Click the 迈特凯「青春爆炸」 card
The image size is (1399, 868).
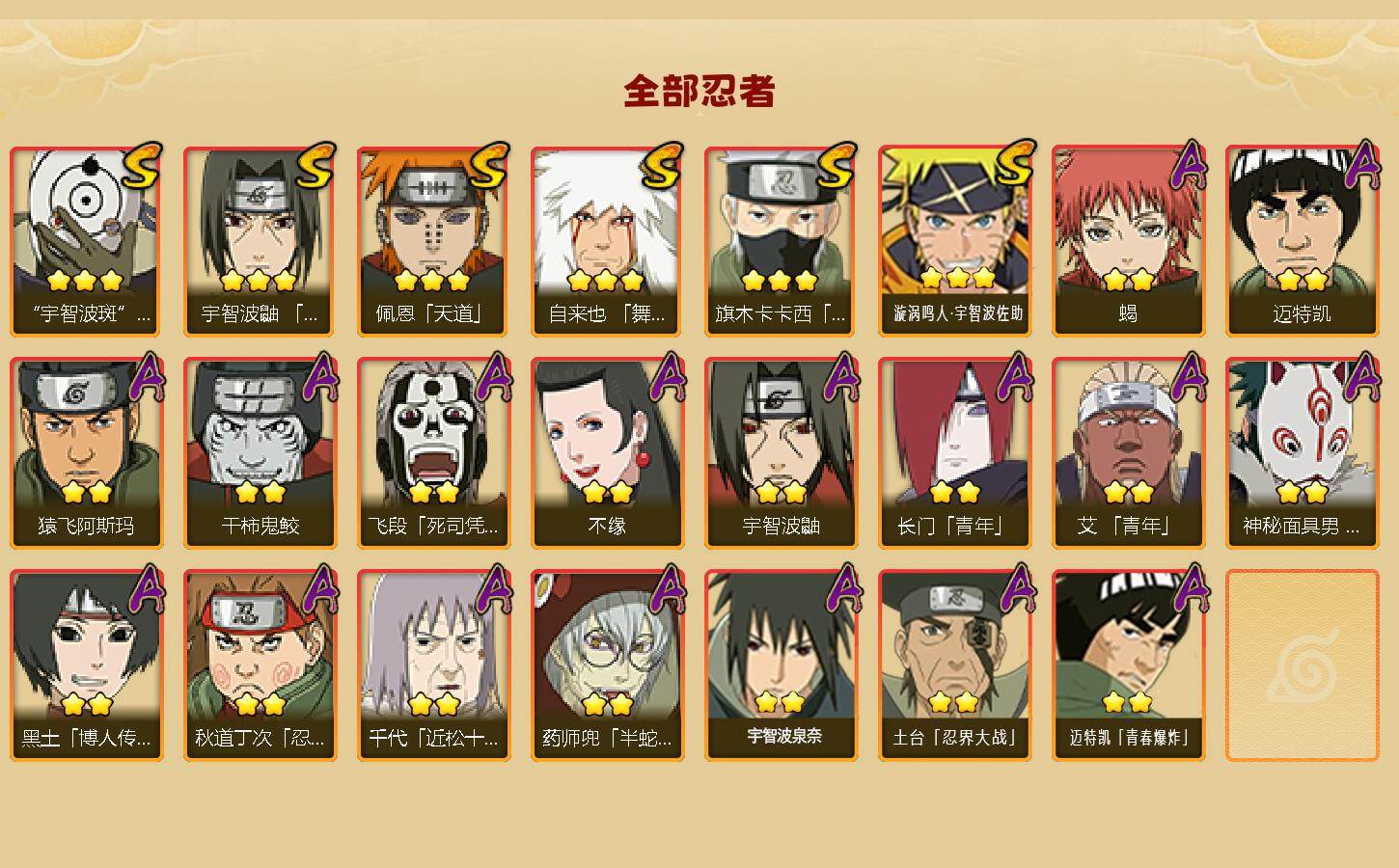tap(1128, 665)
